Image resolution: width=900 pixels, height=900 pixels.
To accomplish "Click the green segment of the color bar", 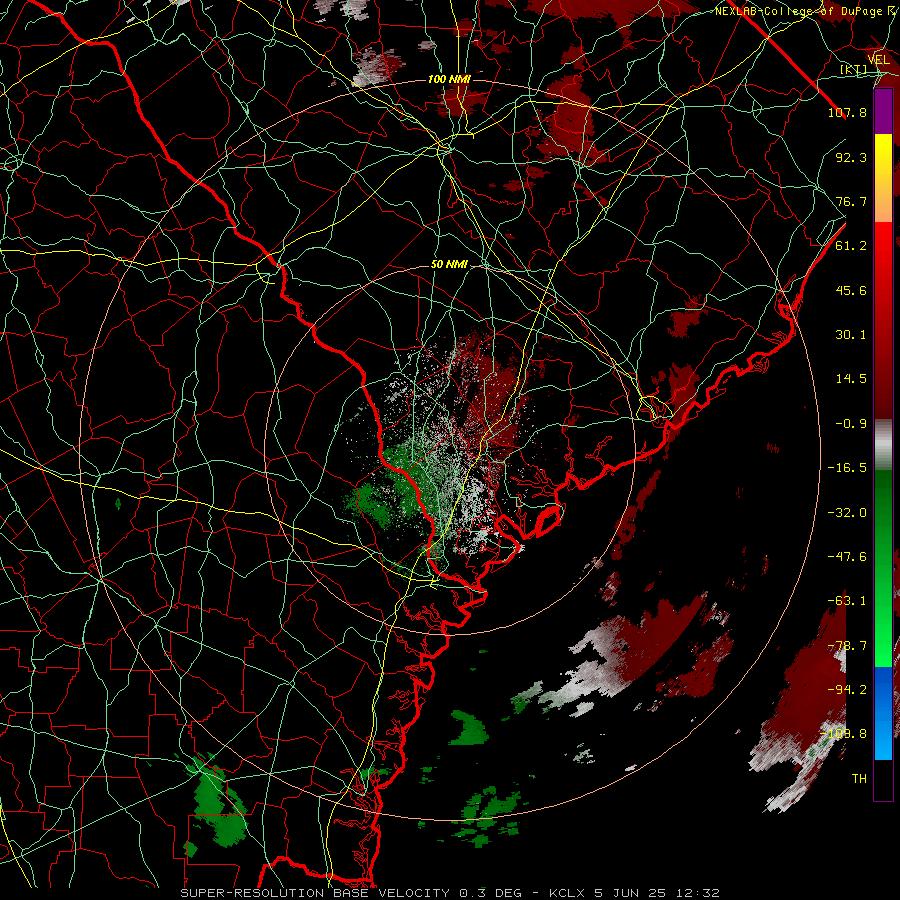I will [883, 568].
